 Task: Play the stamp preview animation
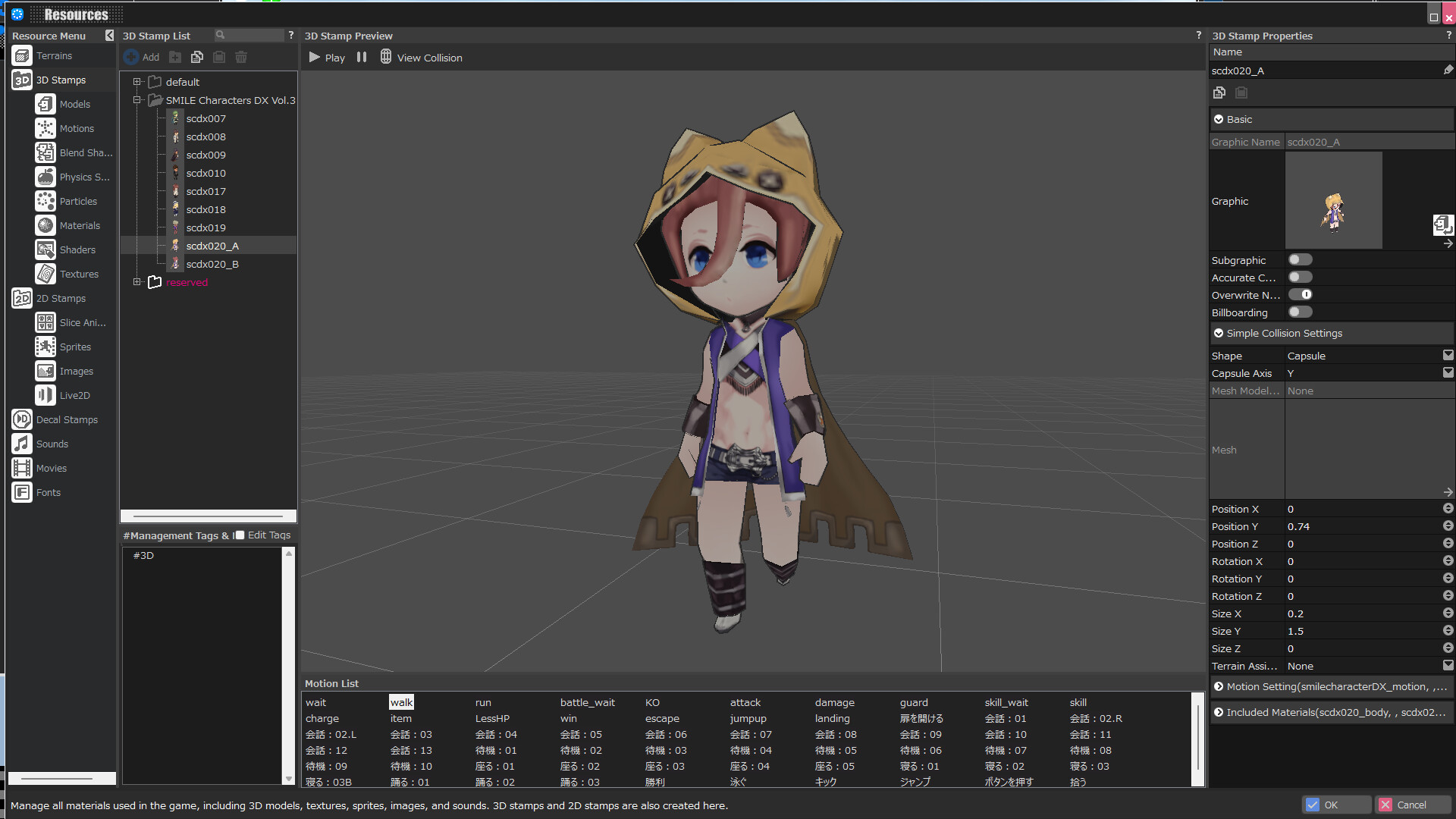click(x=327, y=58)
